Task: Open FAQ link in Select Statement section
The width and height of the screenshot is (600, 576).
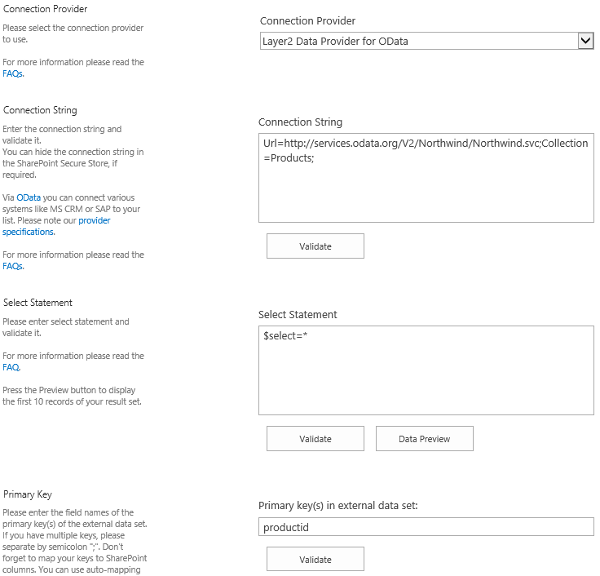Action: pyautogui.click(x=12, y=367)
